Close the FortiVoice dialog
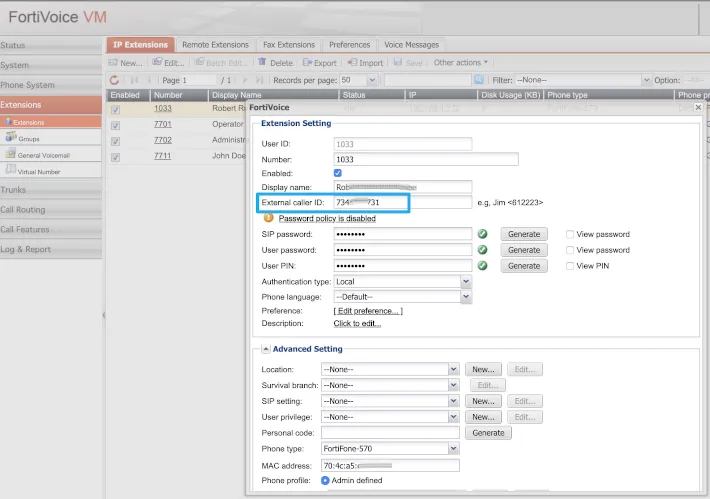 [698, 107]
